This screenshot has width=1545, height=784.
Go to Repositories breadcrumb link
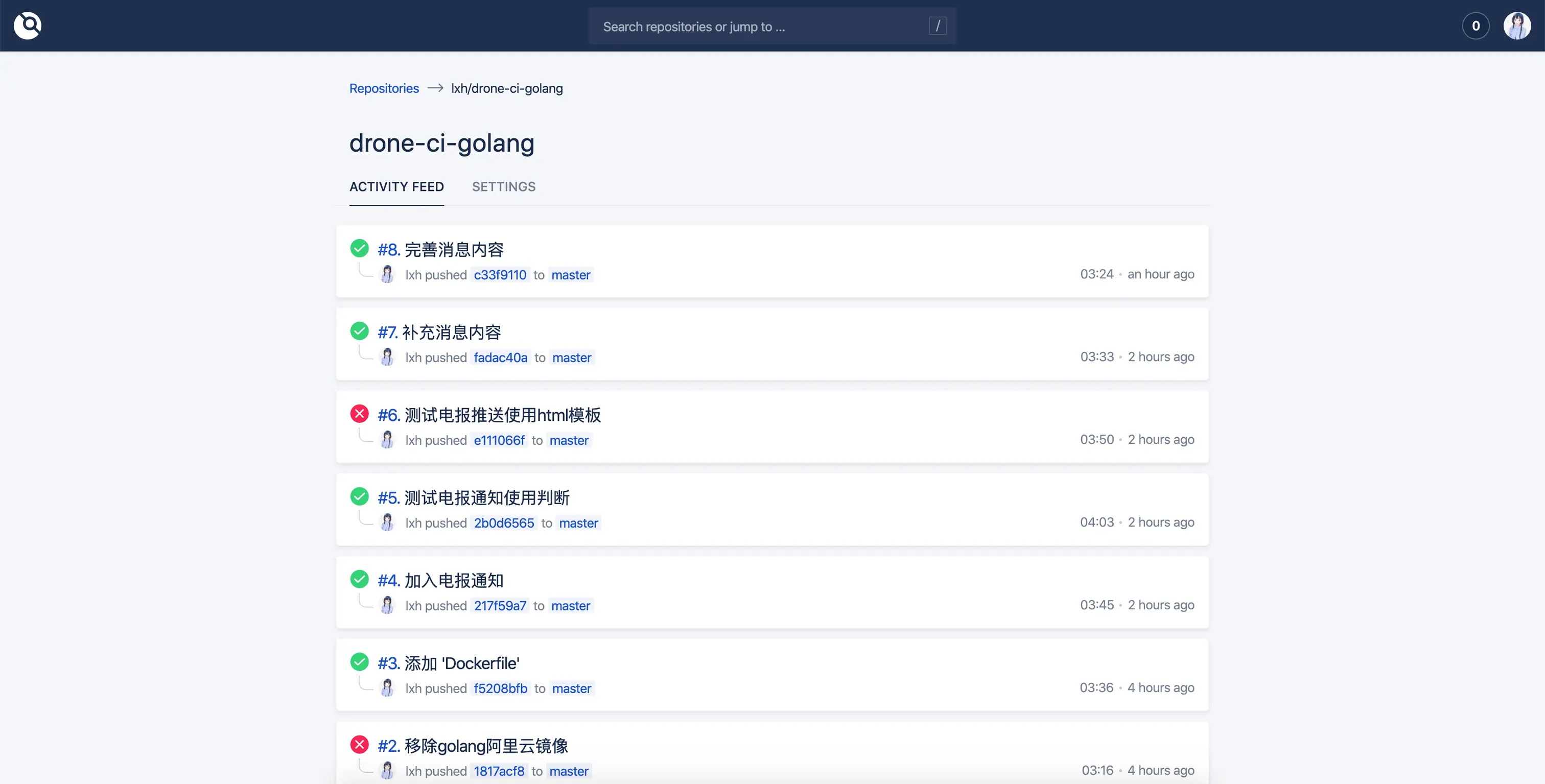pos(384,89)
